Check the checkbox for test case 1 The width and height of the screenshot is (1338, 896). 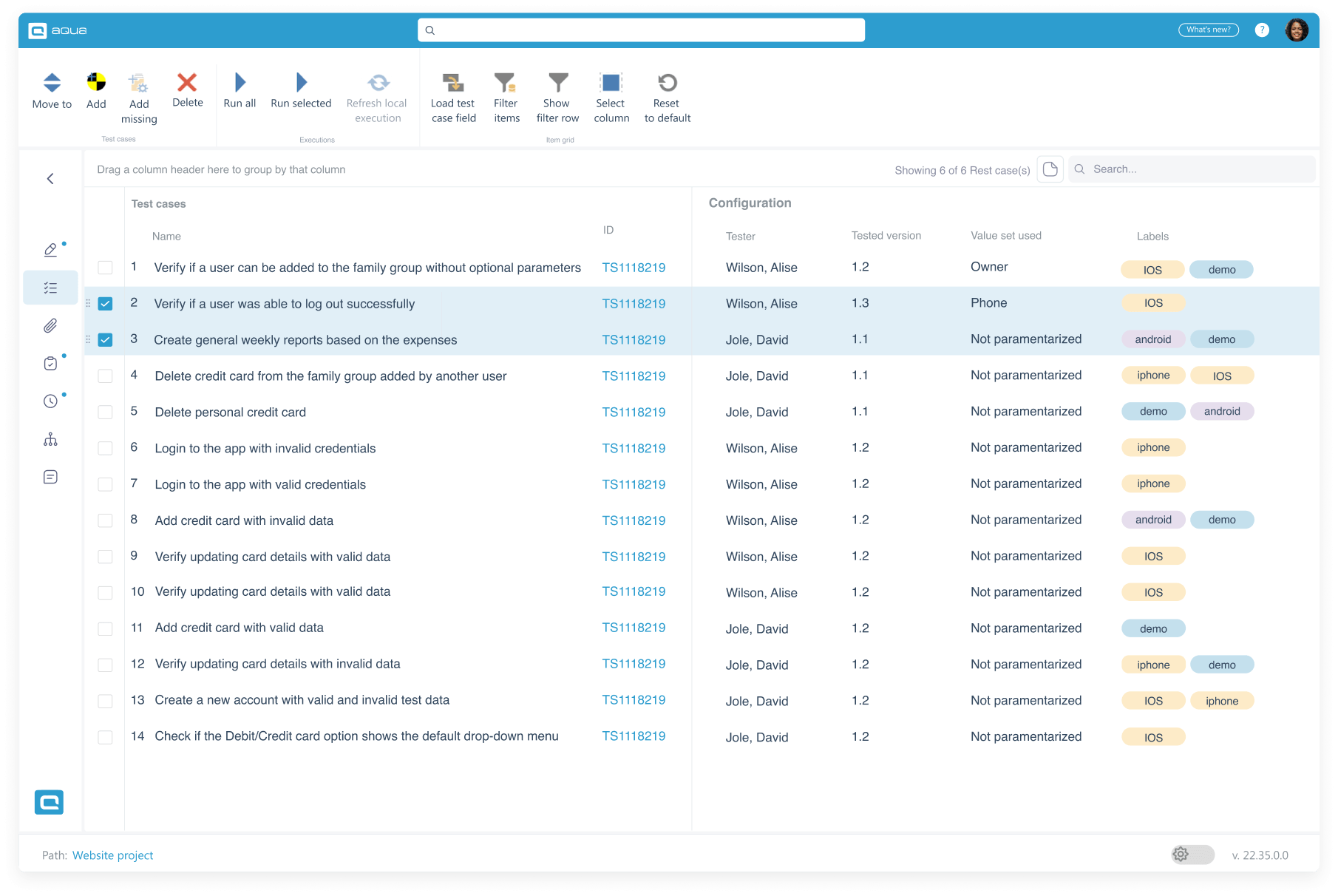105,268
